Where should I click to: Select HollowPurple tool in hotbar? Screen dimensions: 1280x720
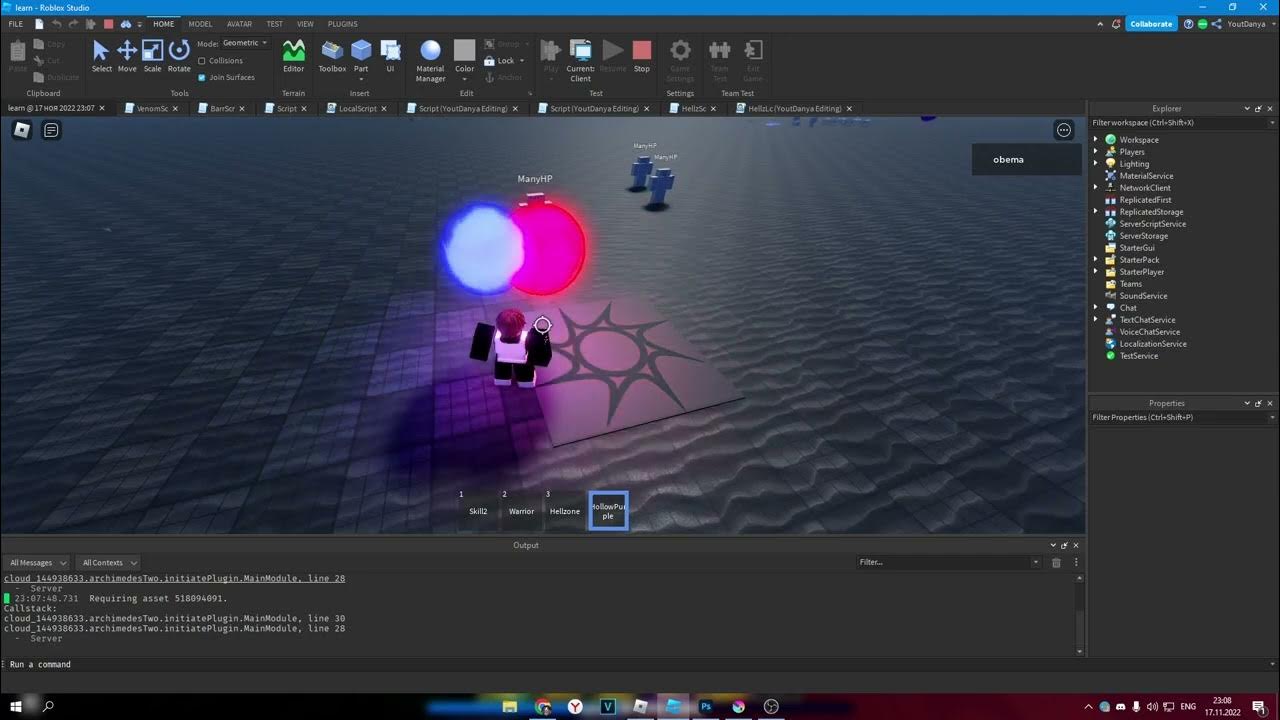[608, 511]
